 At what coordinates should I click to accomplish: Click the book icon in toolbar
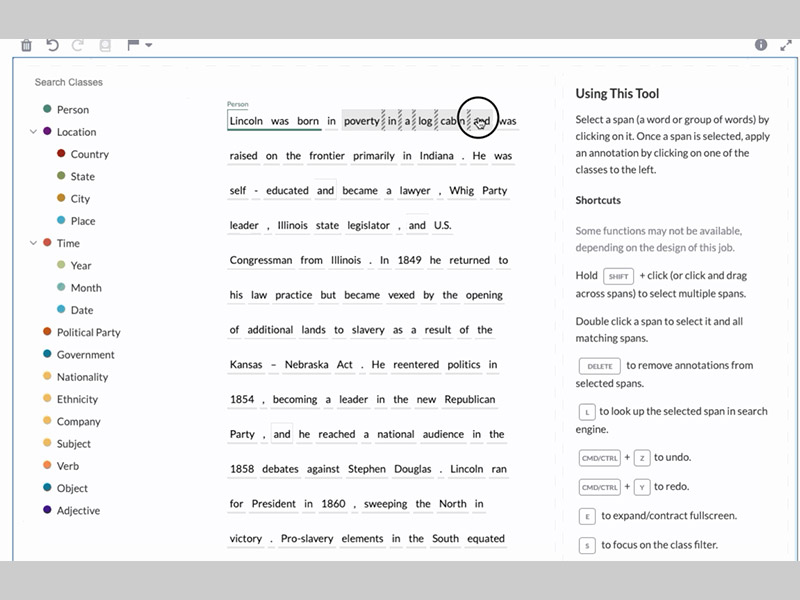click(x=105, y=45)
